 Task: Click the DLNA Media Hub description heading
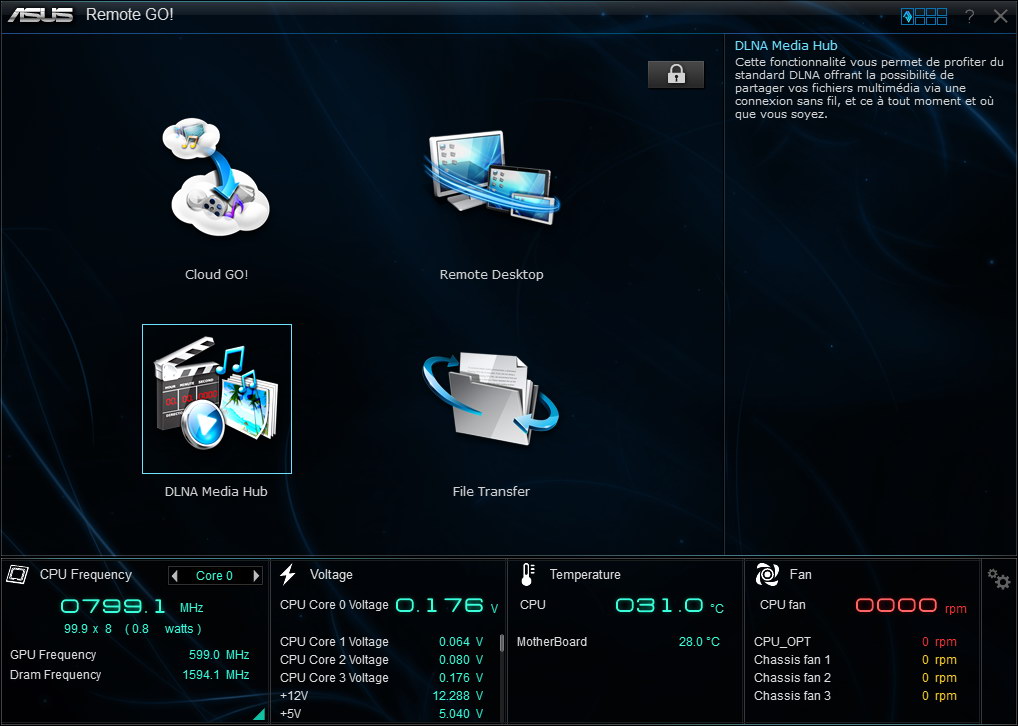pos(786,45)
